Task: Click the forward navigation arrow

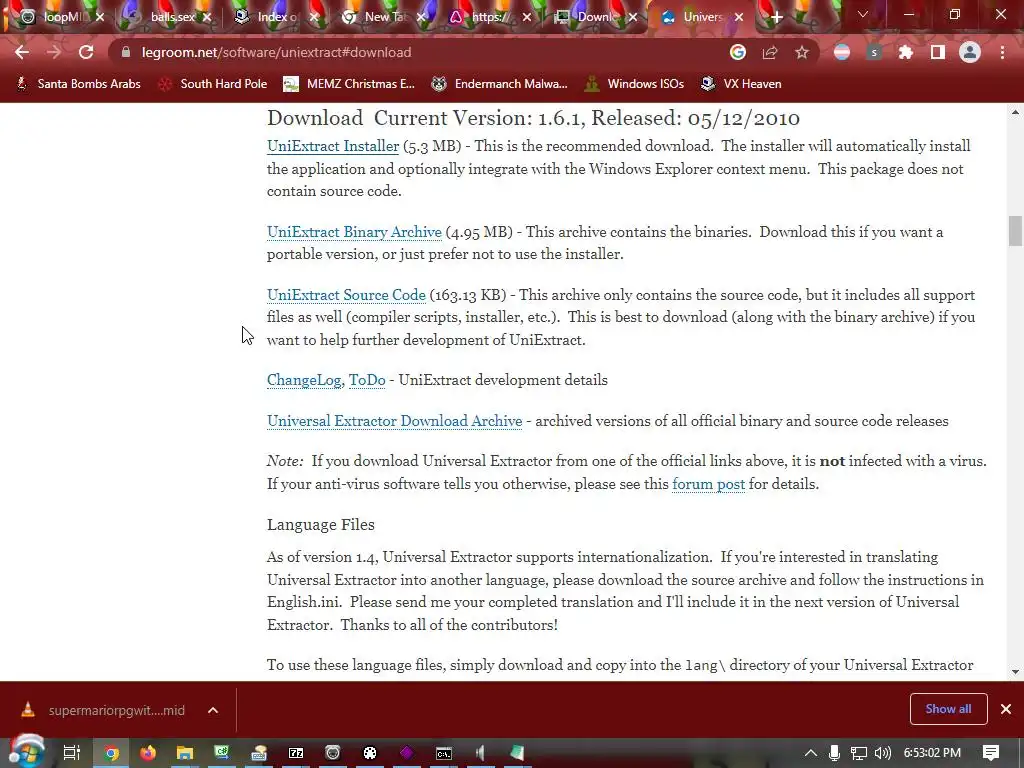Action: pos(54,52)
